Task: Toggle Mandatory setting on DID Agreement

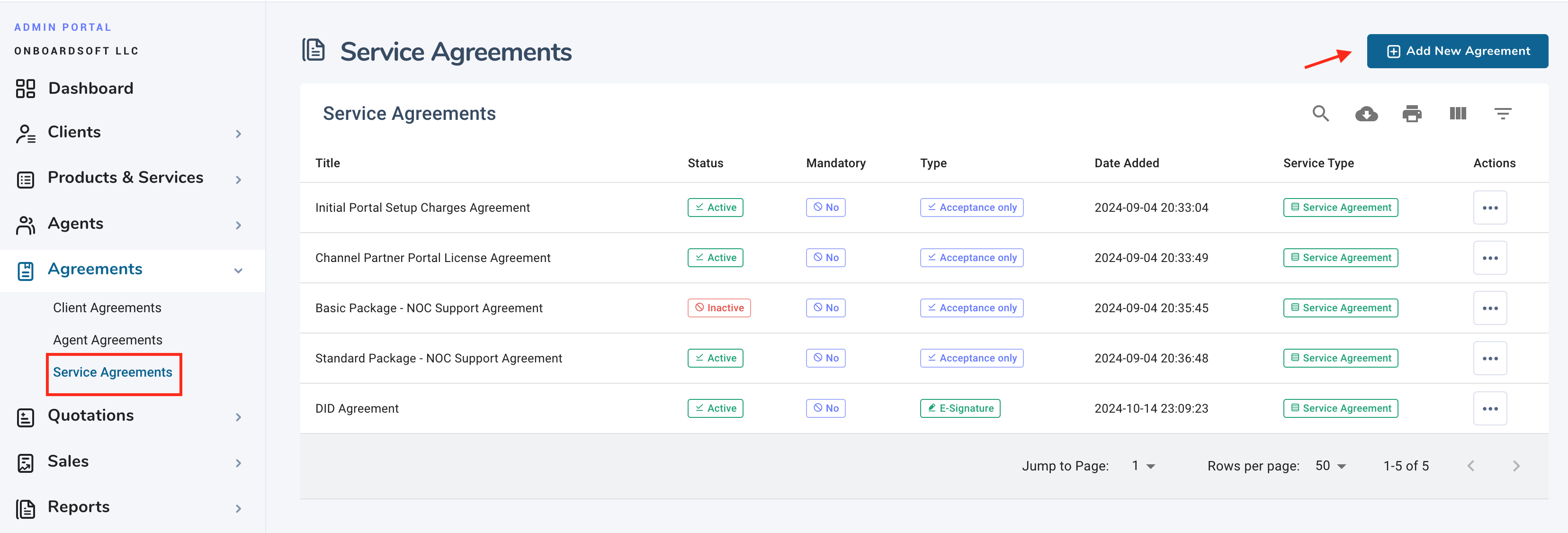Action: 825,408
